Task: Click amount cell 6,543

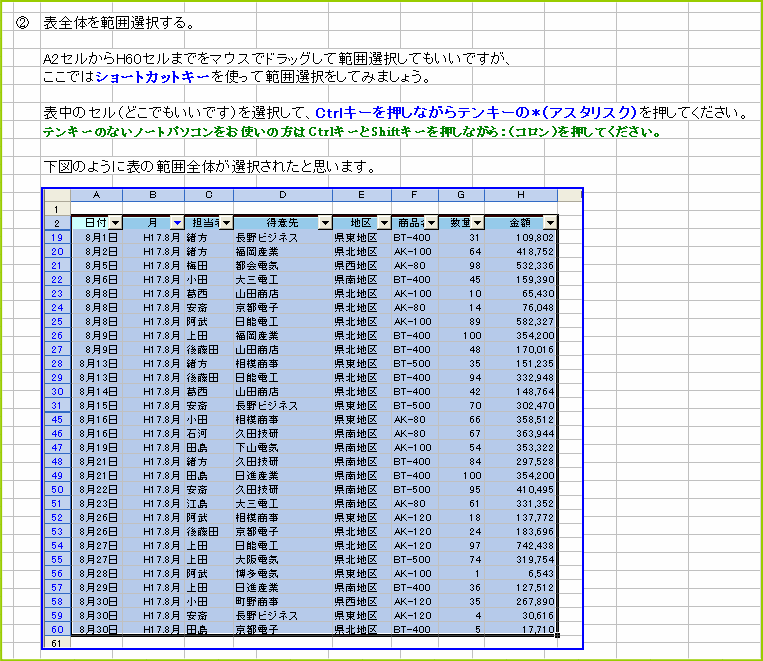Action: (521, 573)
